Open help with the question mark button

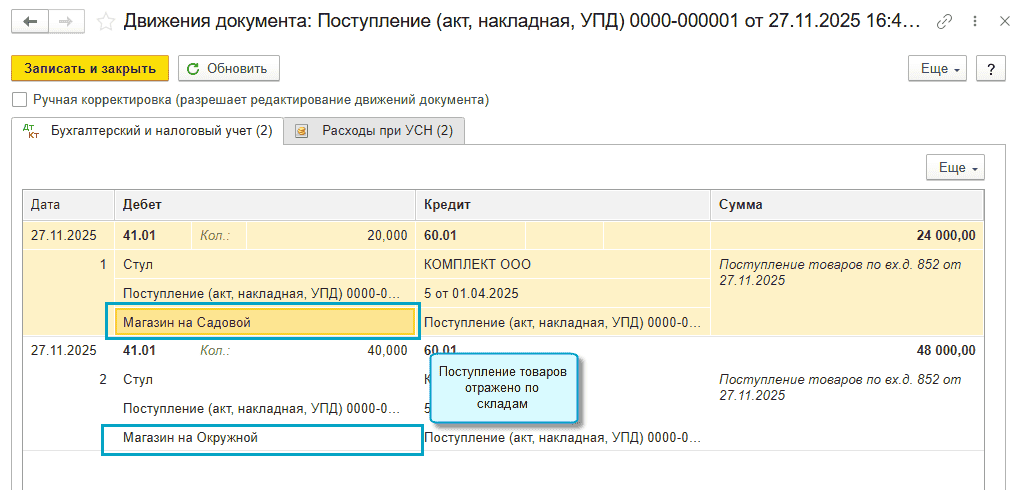[x=990, y=69]
